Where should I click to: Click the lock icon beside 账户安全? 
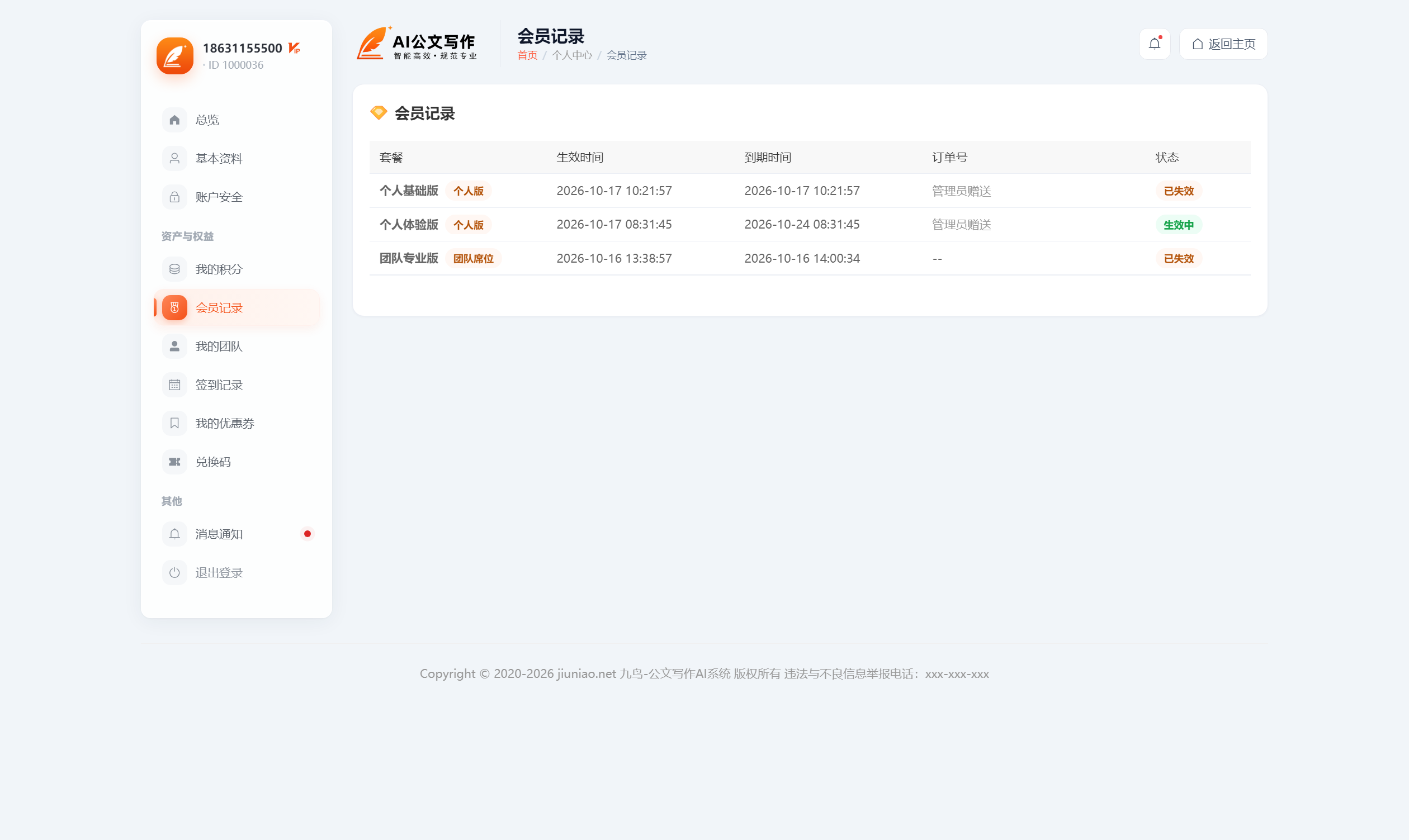pos(174,197)
